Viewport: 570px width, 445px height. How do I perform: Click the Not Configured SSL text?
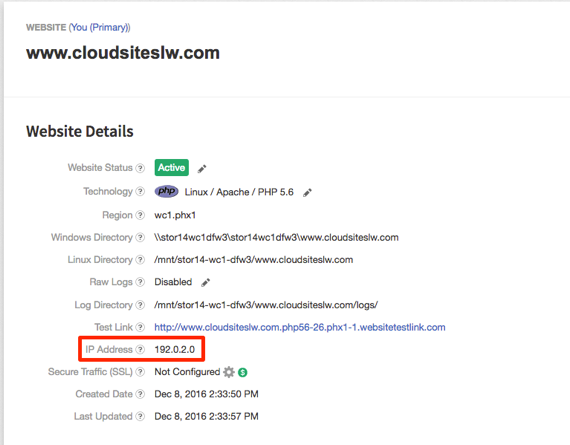(187, 372)
